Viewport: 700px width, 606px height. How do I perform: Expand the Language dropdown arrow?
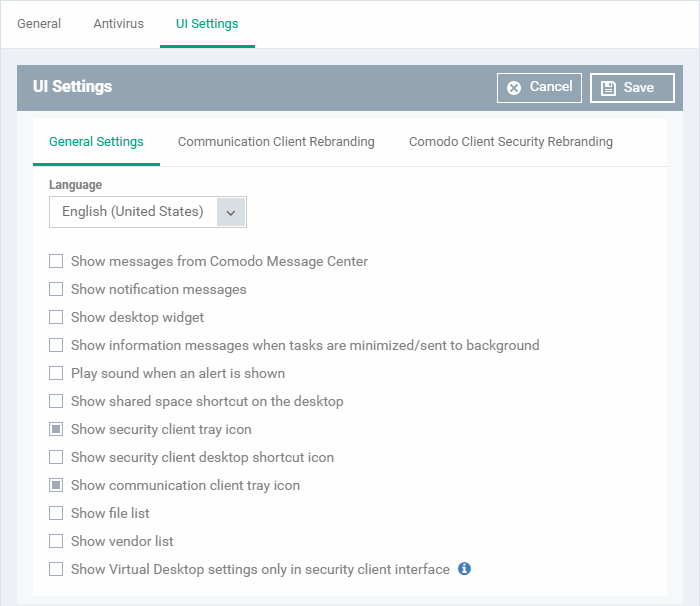231,213
